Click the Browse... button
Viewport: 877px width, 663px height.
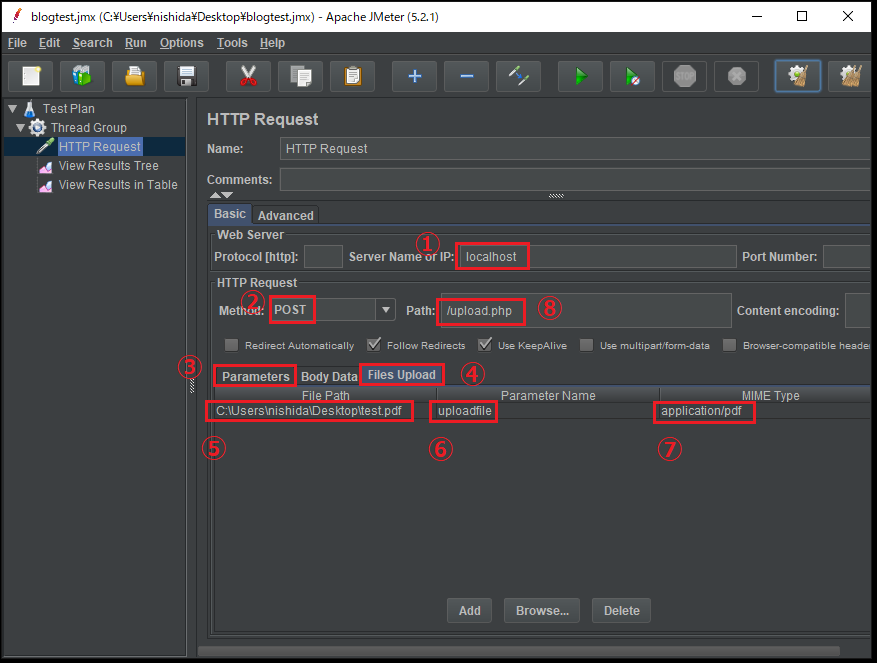pyautogui.click(x=542, y=610)
